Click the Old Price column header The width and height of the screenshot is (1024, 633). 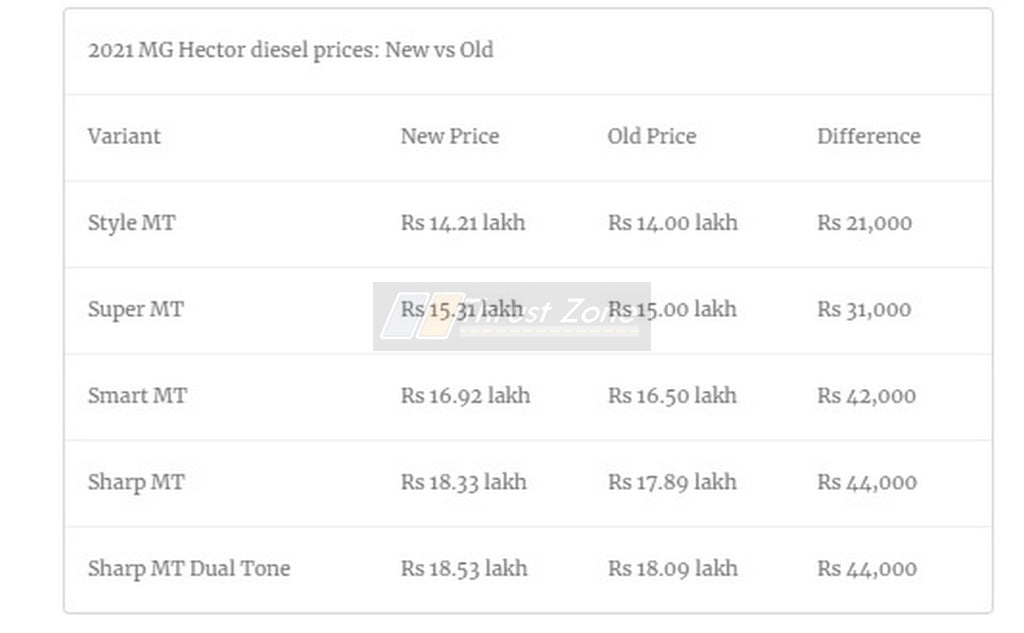click(652, 136)
